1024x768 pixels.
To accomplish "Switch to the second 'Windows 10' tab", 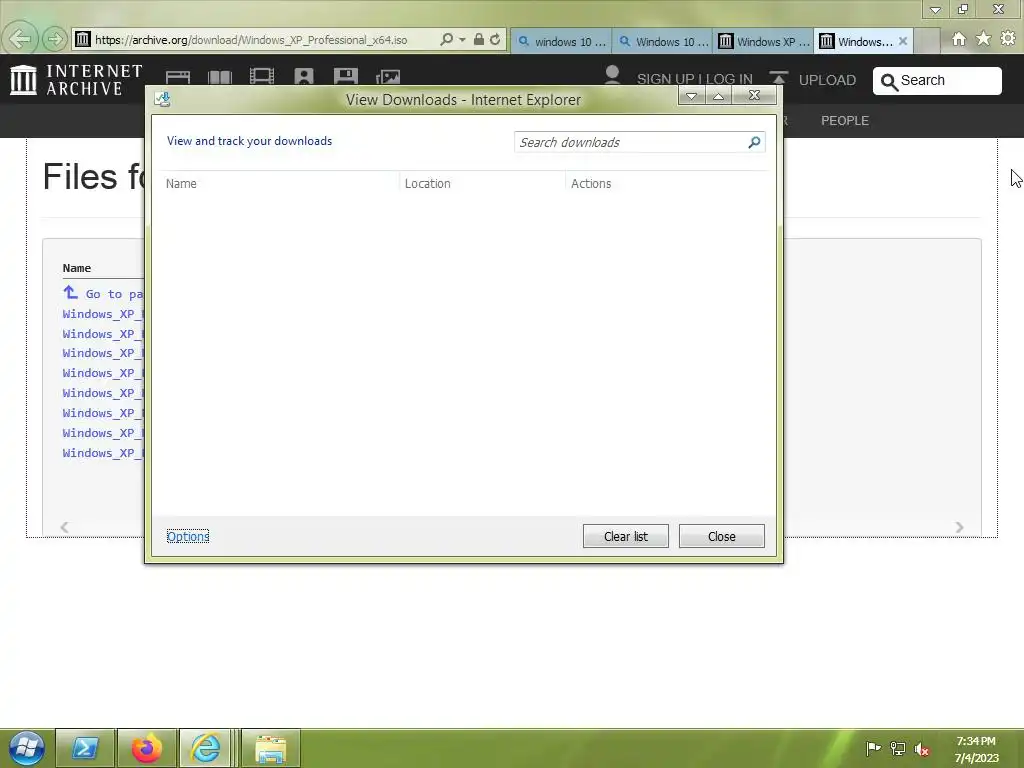I will point(663,41).
